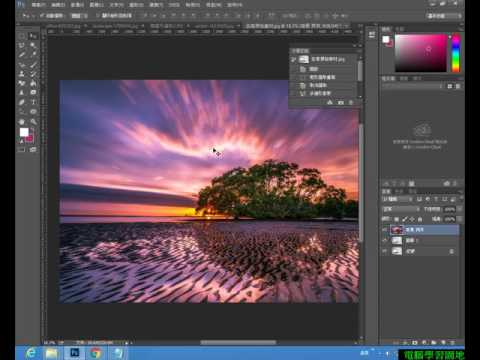This screenshot has height=360, width=480.
Task: Open the layer filter kind dropdown
Action: [x=397, y=199]
